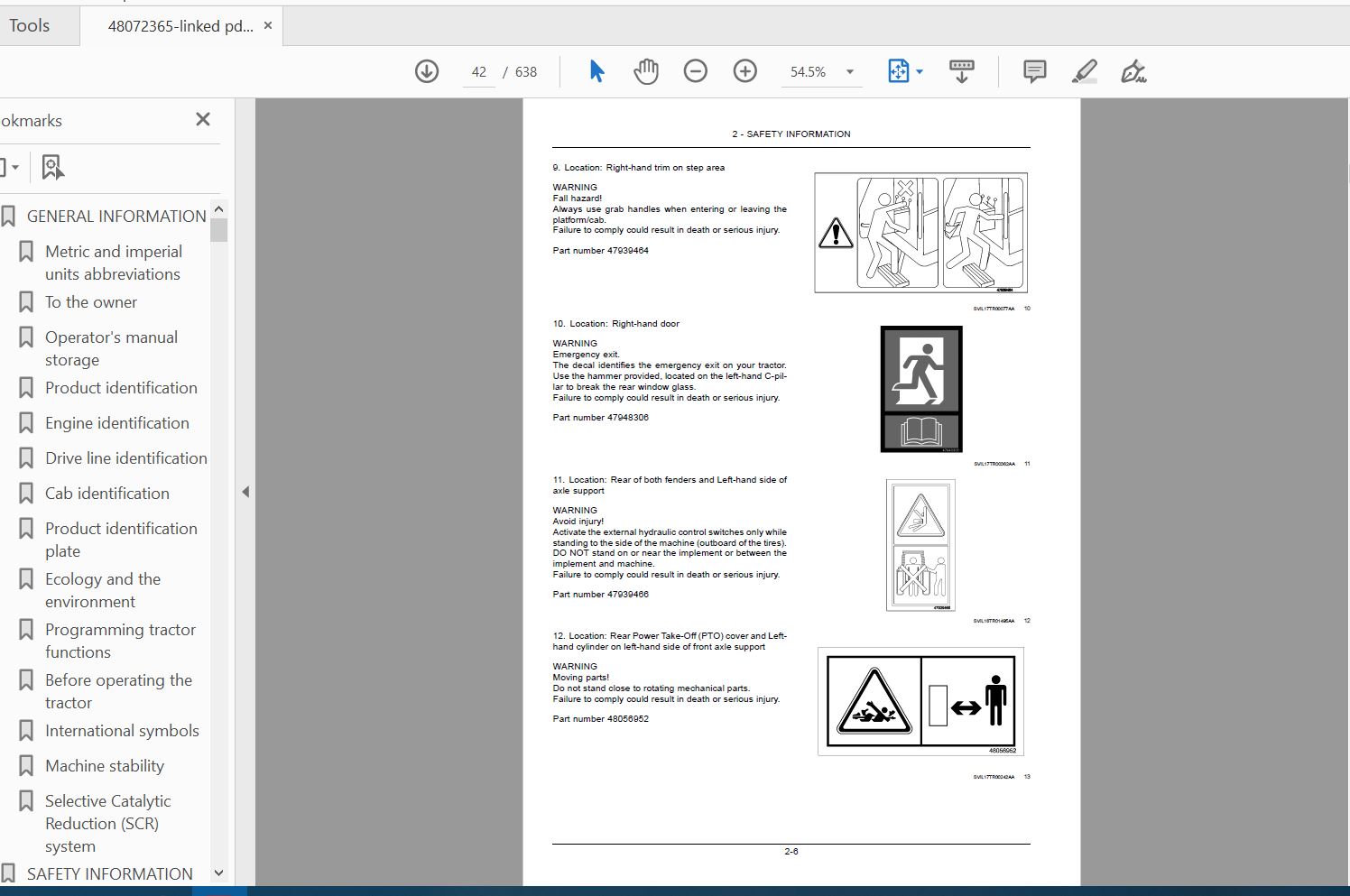Select the Highlight text pen tool

(x=1085, y=71)
